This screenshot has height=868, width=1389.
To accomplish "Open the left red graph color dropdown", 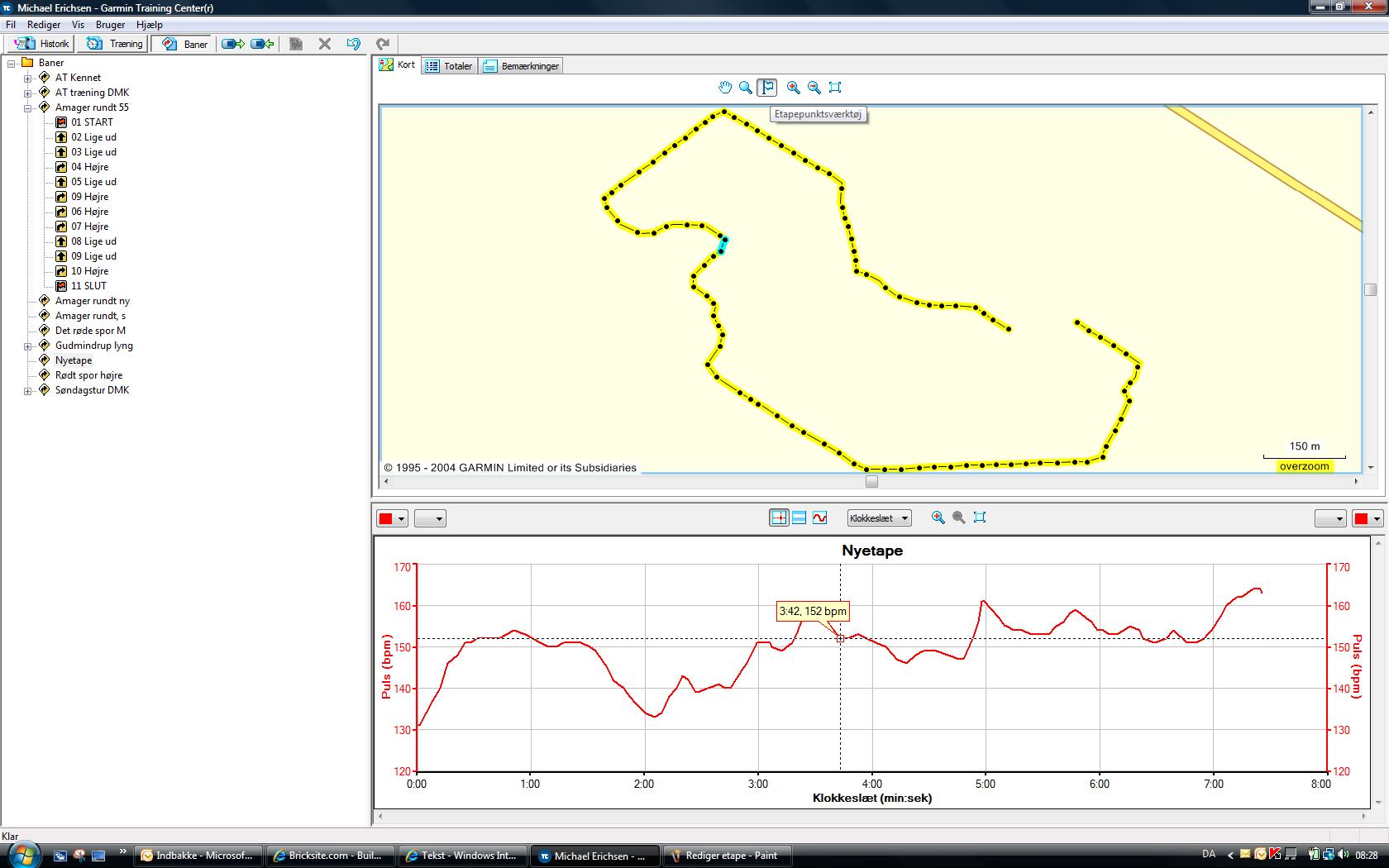I will coord(393,518).
